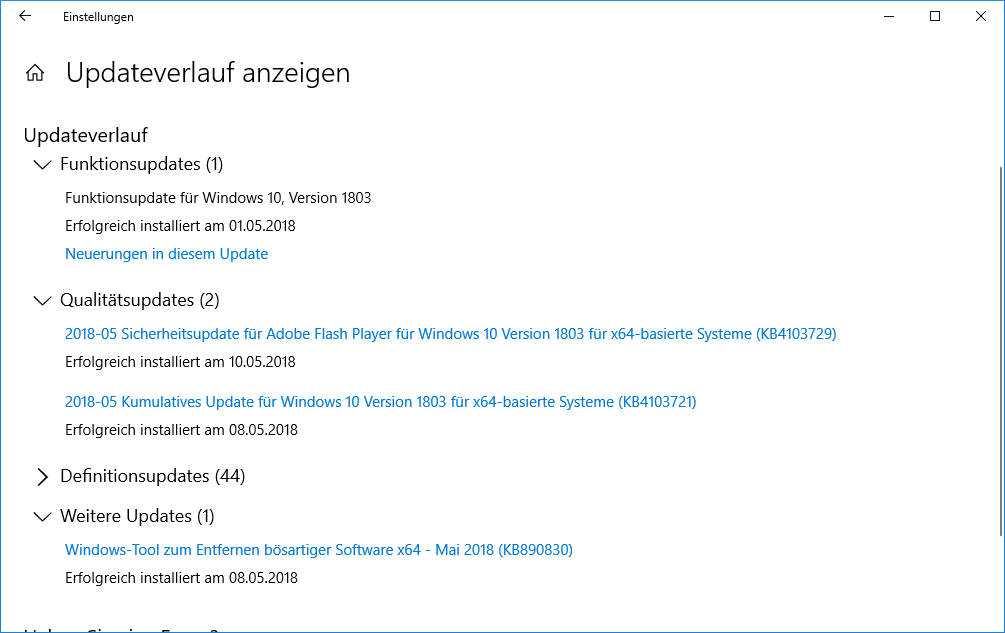Screen dimensions: 1005x633
Task: Close the Einstellungen window
Action: click(981, 17)
